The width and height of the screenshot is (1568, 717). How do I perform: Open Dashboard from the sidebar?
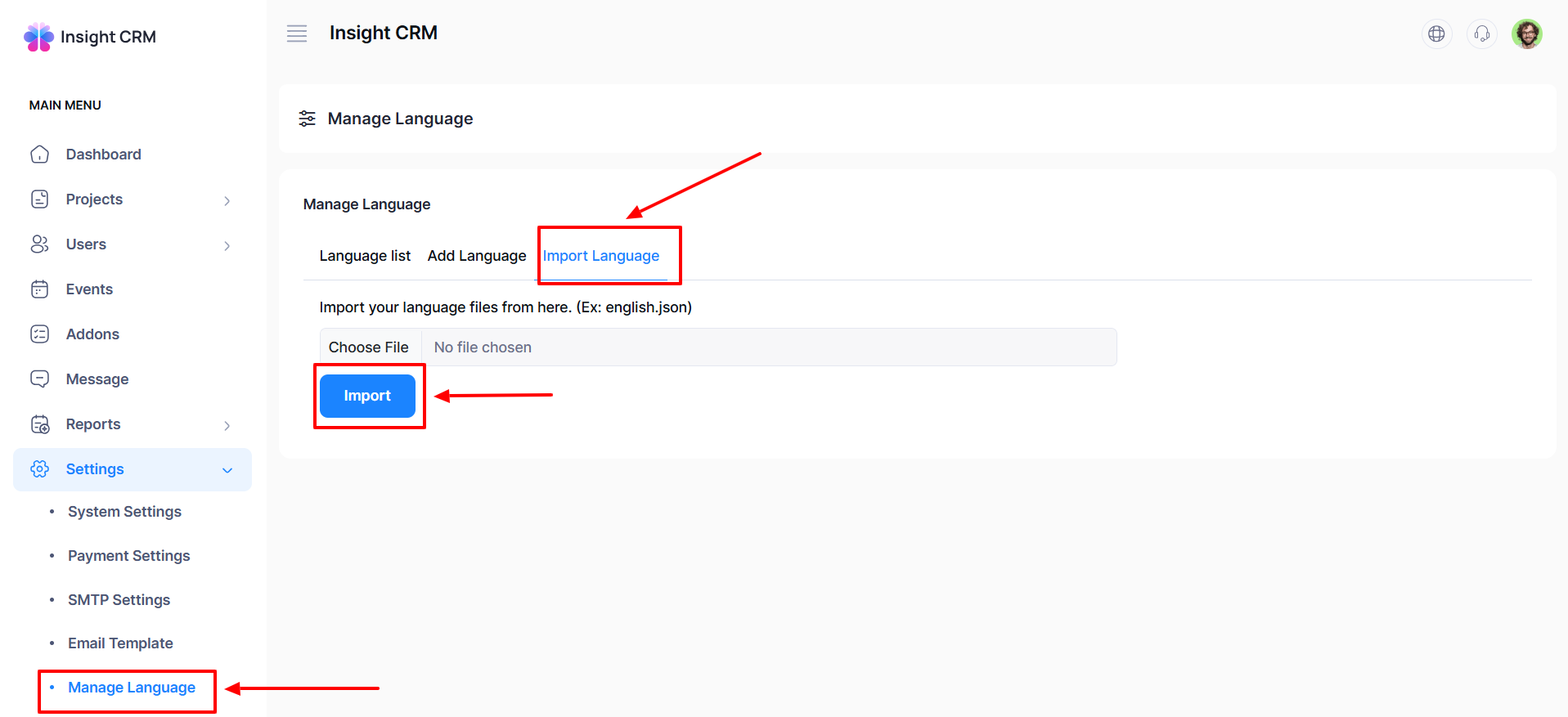click(103, 155)
